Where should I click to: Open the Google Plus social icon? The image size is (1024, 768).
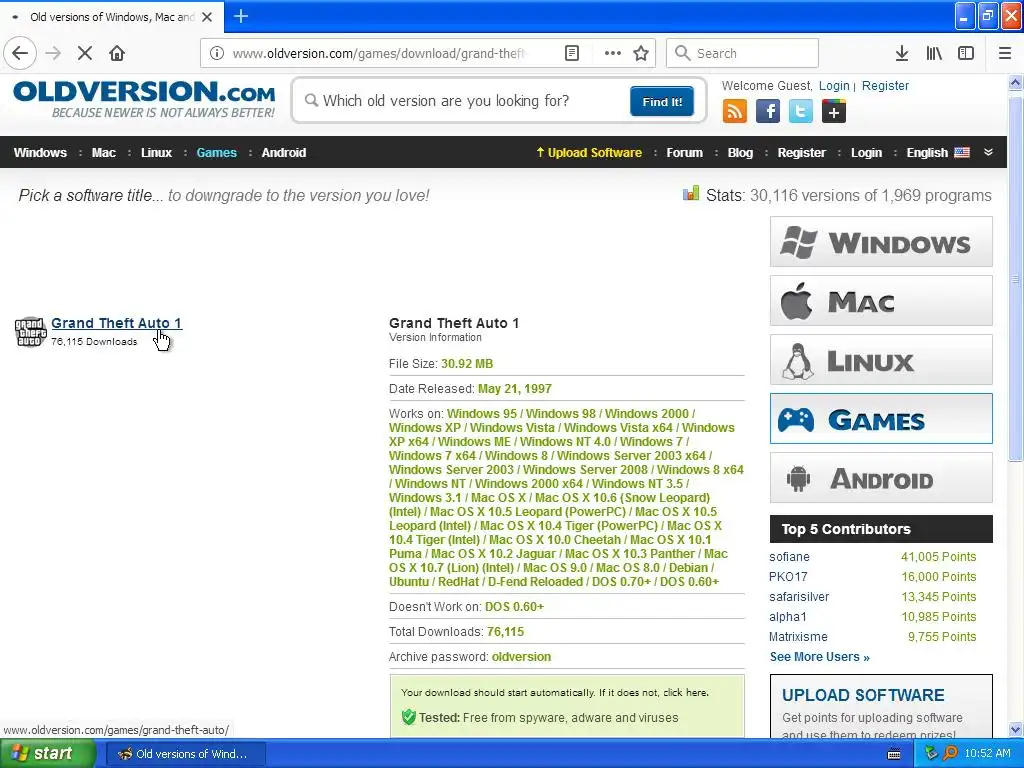pyautogui.click(x=834, y=111)
